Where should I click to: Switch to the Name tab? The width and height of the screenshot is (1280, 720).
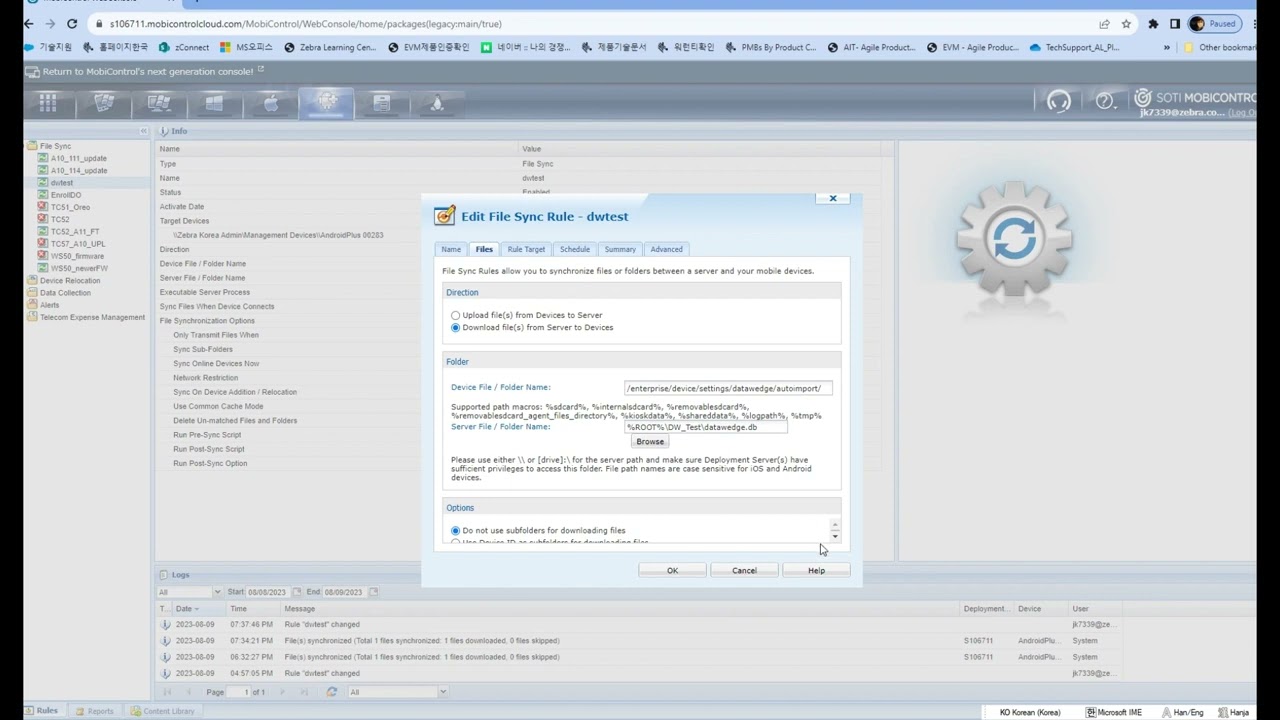[451, 249]
